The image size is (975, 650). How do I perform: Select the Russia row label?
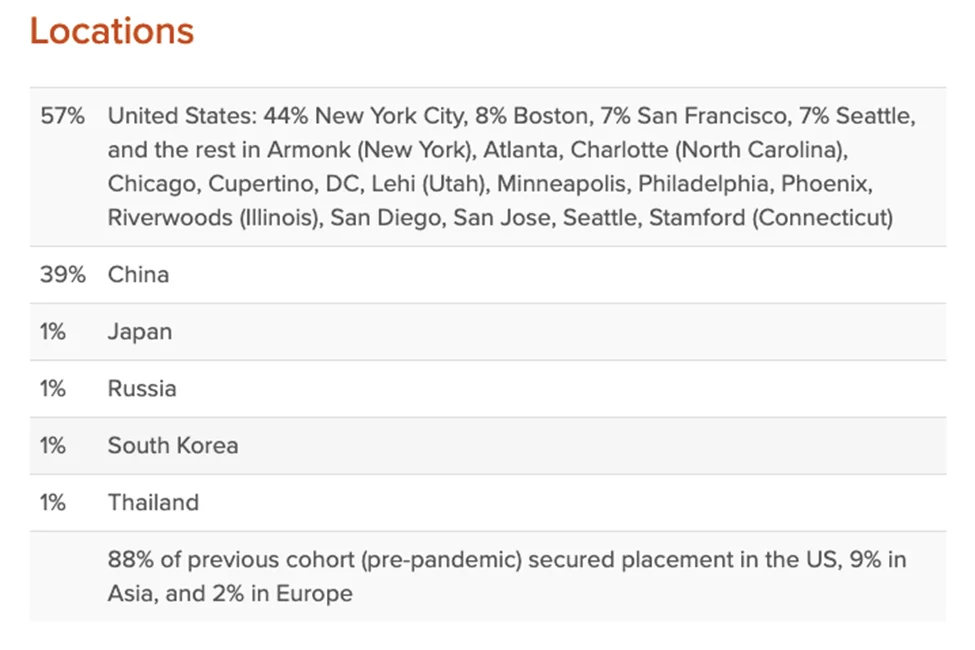point(142,389)
